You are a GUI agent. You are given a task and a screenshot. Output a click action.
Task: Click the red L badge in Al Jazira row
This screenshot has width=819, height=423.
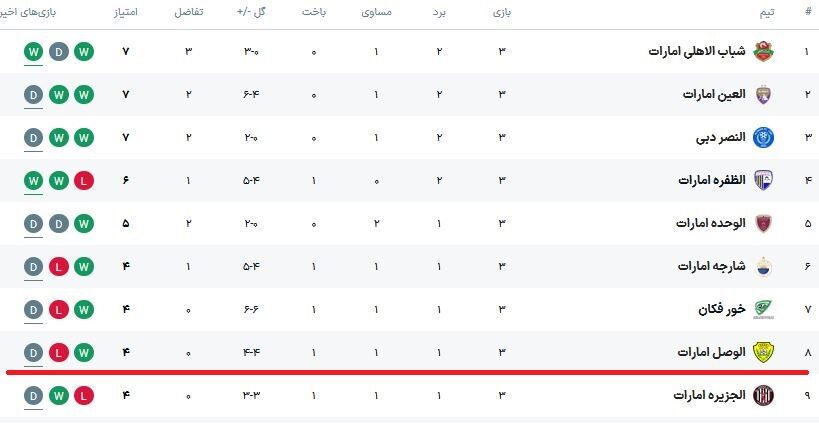(x=83, y=395)
